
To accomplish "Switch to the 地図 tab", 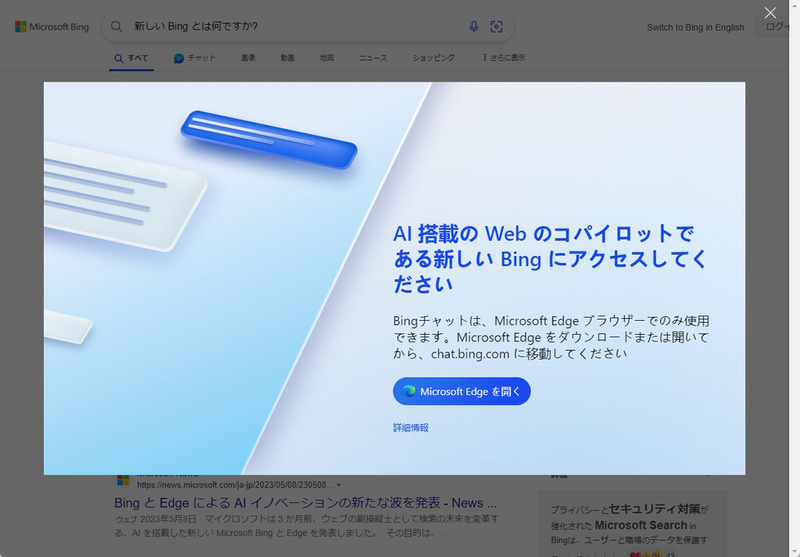I will click(327, 58).
